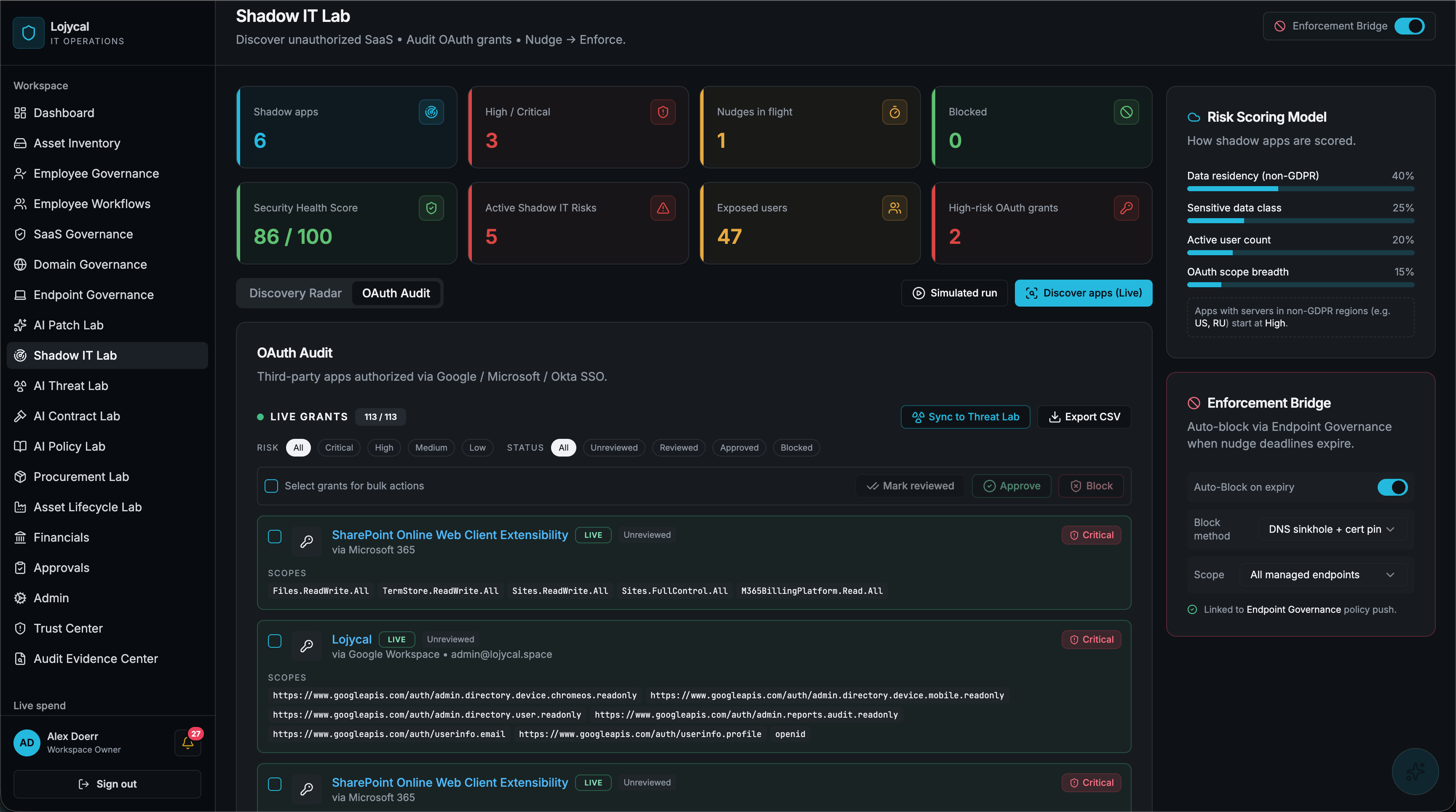Screen dimensions: 1456x812
Task: Click the Blocked card ban icon
Action: click(1127, 112)
